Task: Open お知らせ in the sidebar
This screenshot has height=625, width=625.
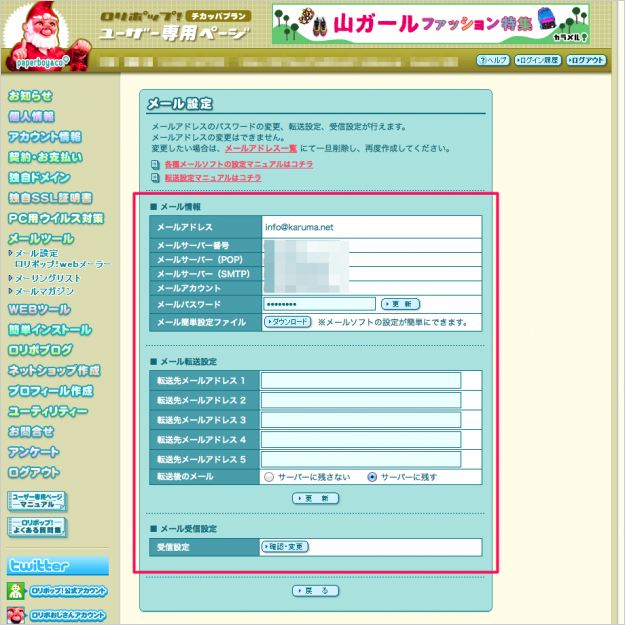Action: (x=30, y=96)
